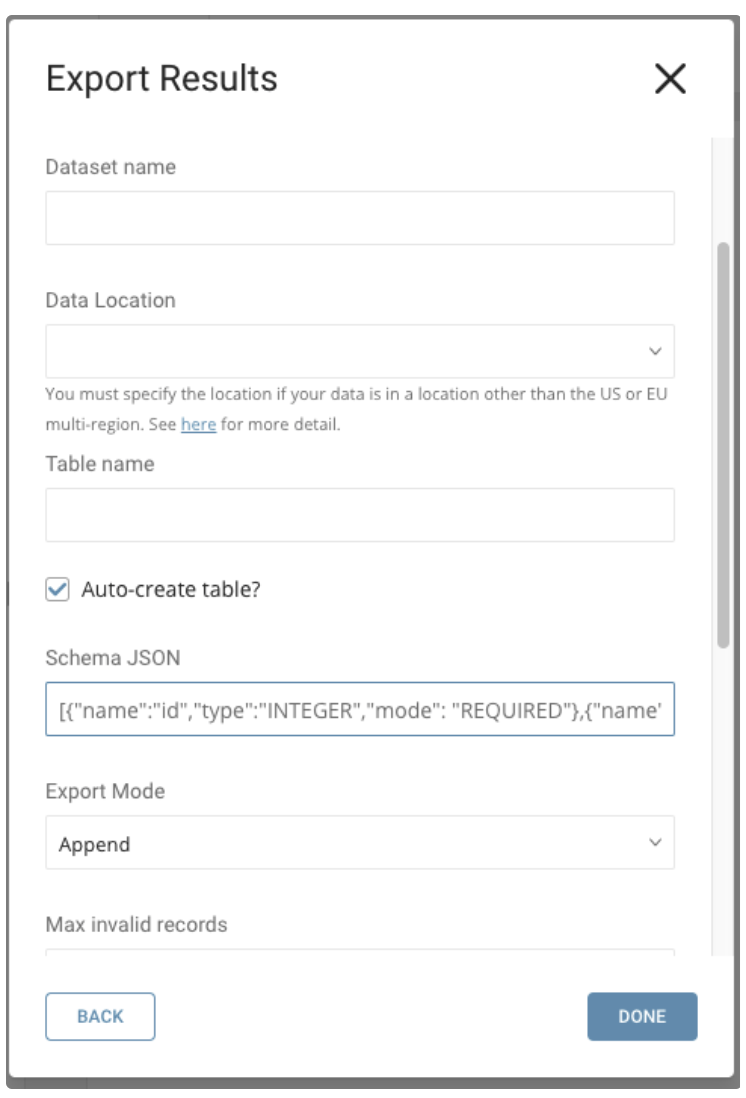The height and width of the screenshot is (1098, 746).
Task: Select the Max invalid records field
Action: 359,952
